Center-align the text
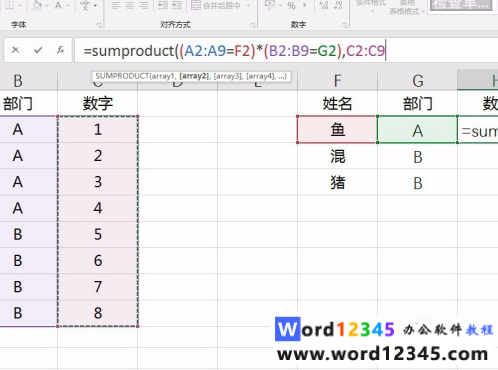 (130, 5)
